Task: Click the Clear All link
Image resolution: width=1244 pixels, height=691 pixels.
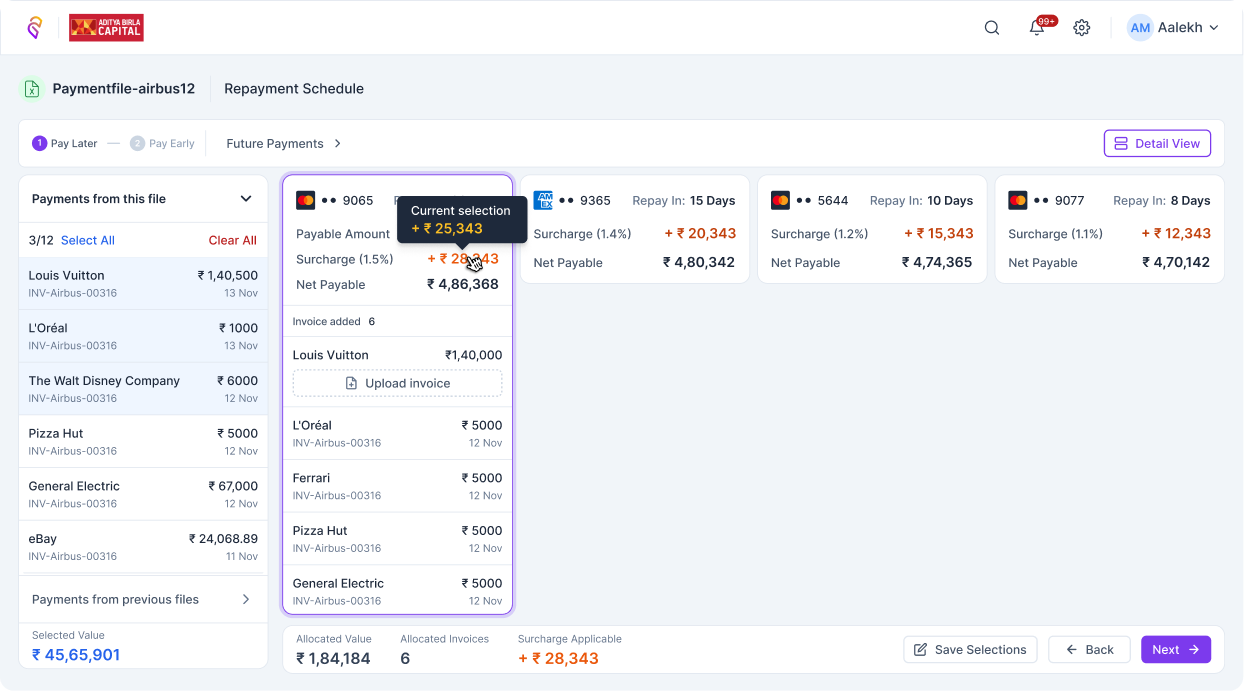Action: pos(233,241)
